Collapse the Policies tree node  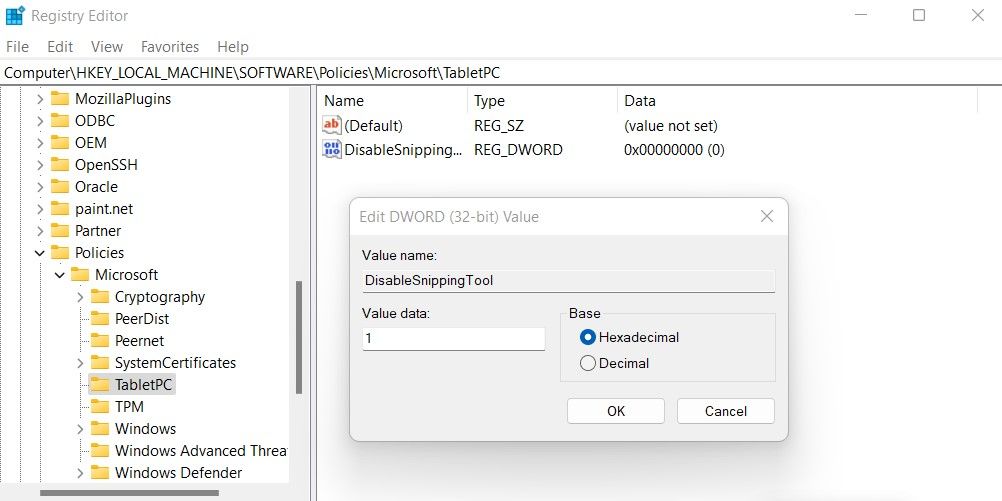(x=40, y=253)
